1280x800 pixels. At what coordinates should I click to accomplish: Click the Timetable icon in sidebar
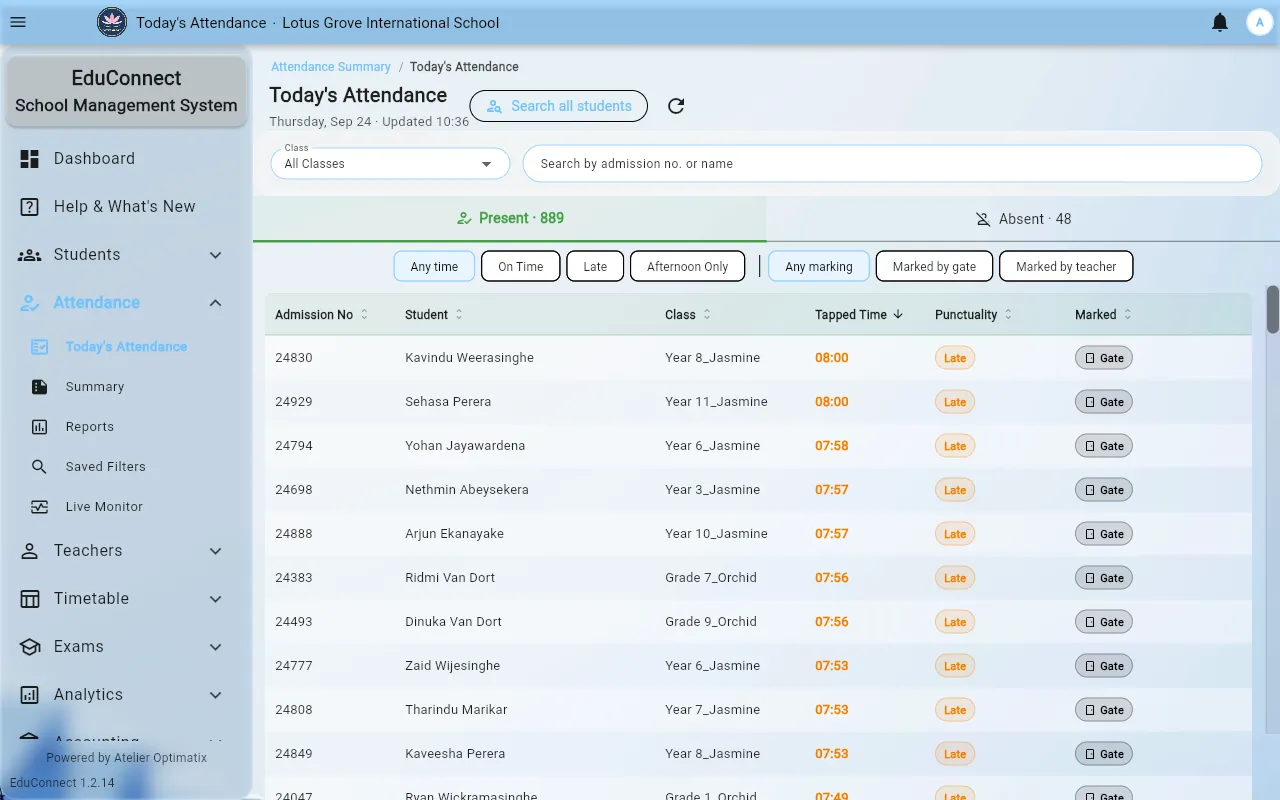click(x=30, y=599)
